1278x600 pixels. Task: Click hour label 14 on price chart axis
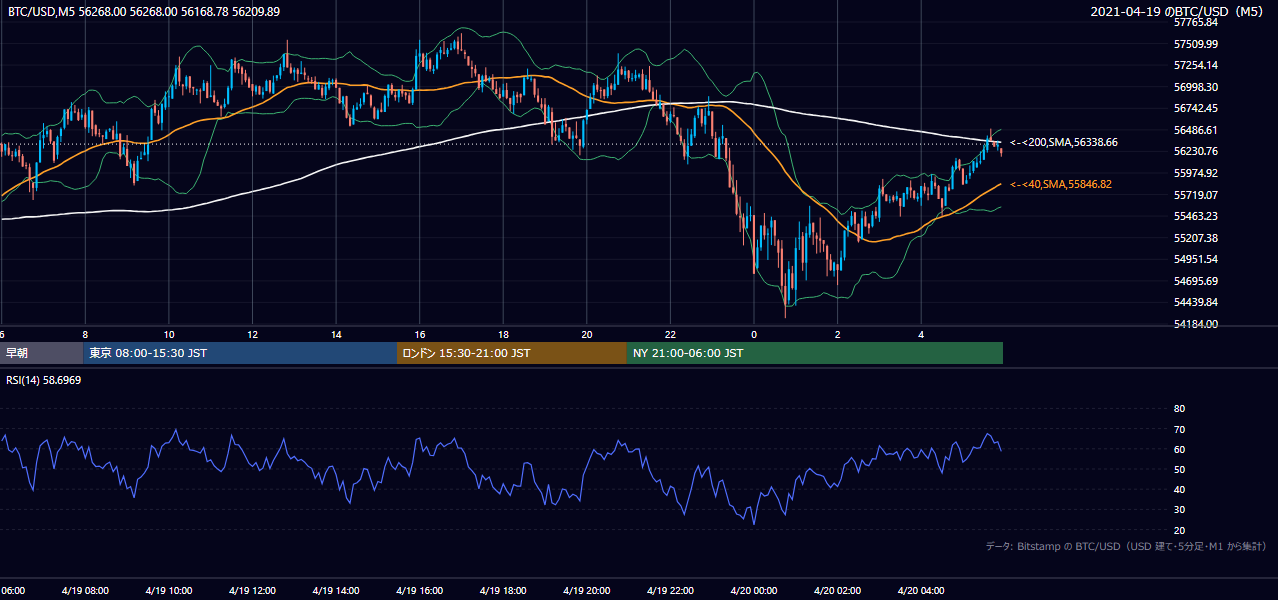337,334
